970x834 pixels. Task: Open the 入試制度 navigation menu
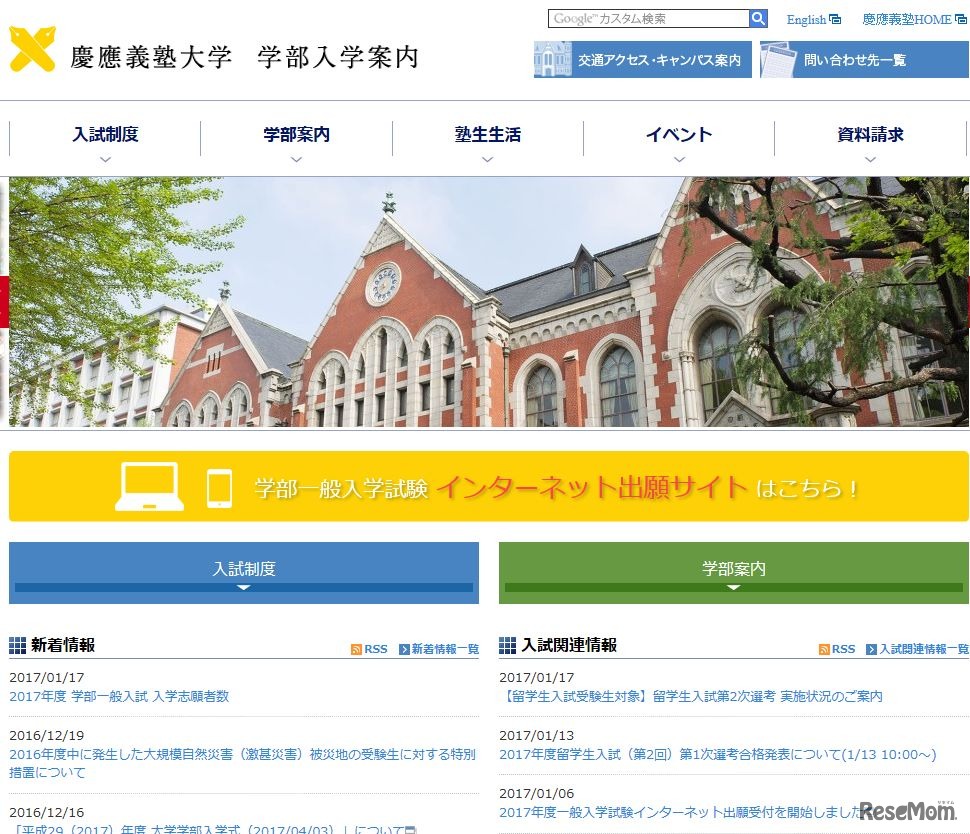(x=105, y=134)
